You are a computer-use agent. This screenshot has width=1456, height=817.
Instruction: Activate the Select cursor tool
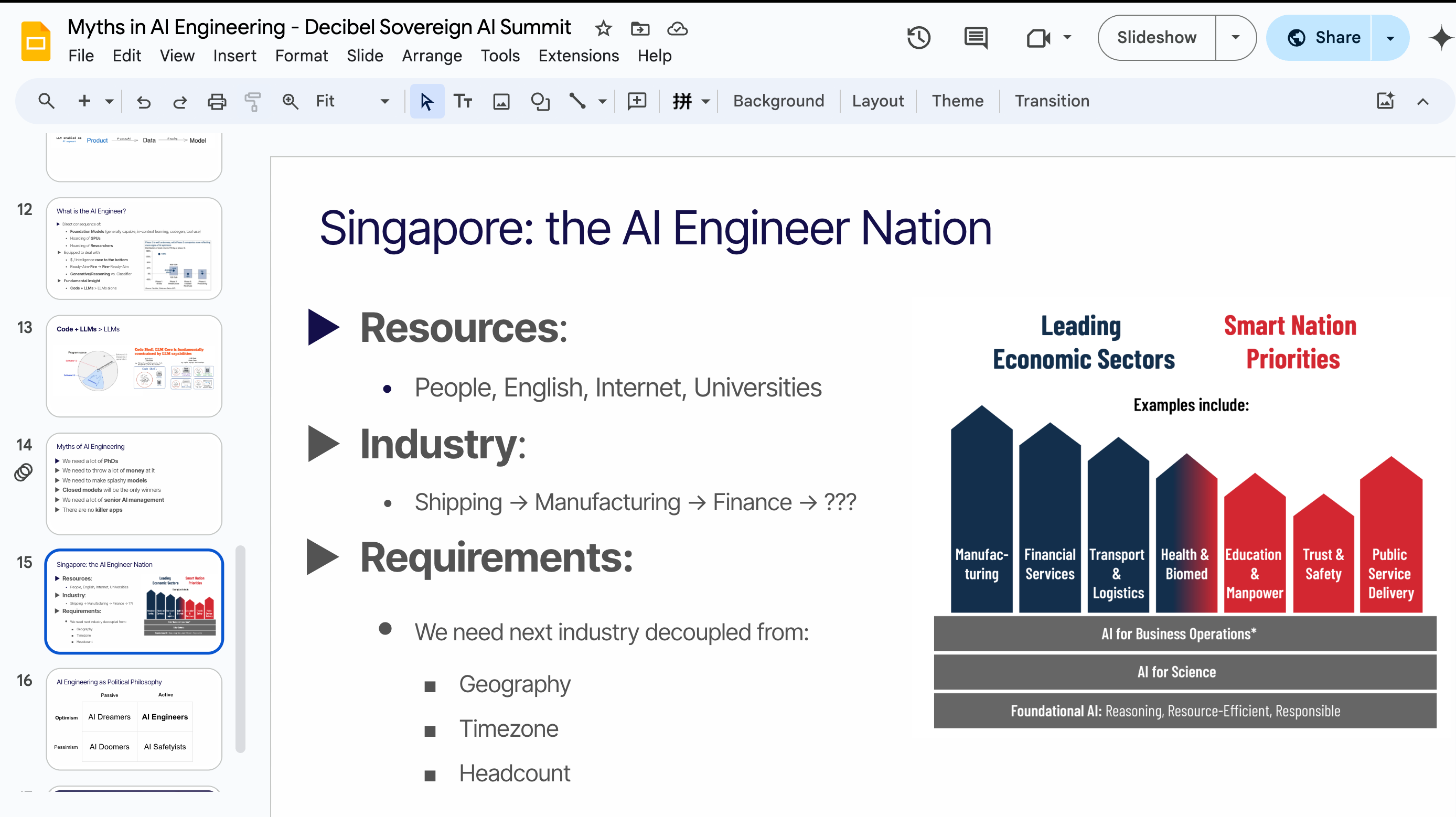[427, 101]
